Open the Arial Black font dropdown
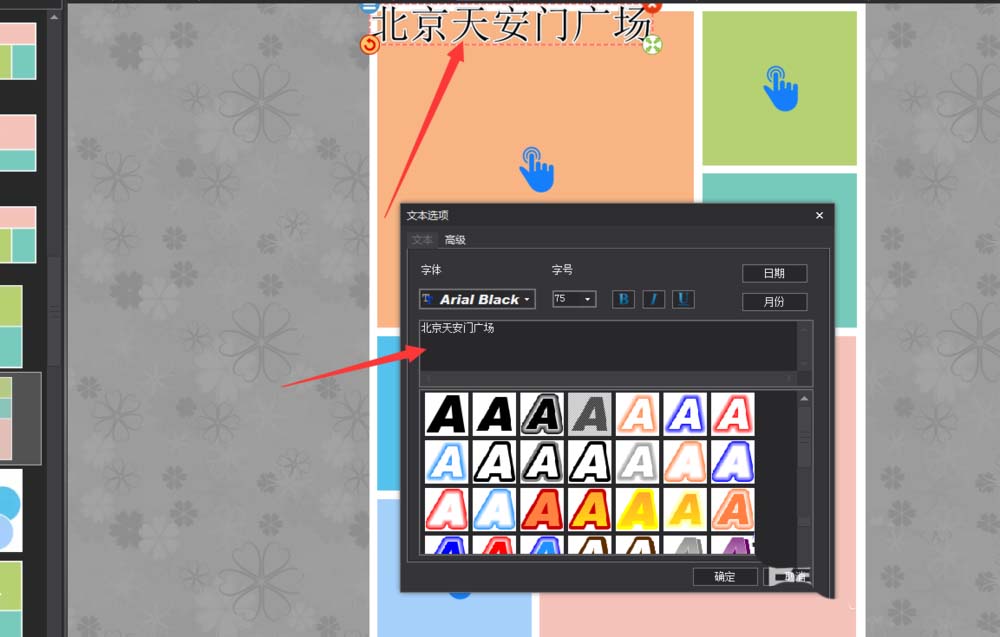This screenshot has width=1000, height=637. click(477, 299)
